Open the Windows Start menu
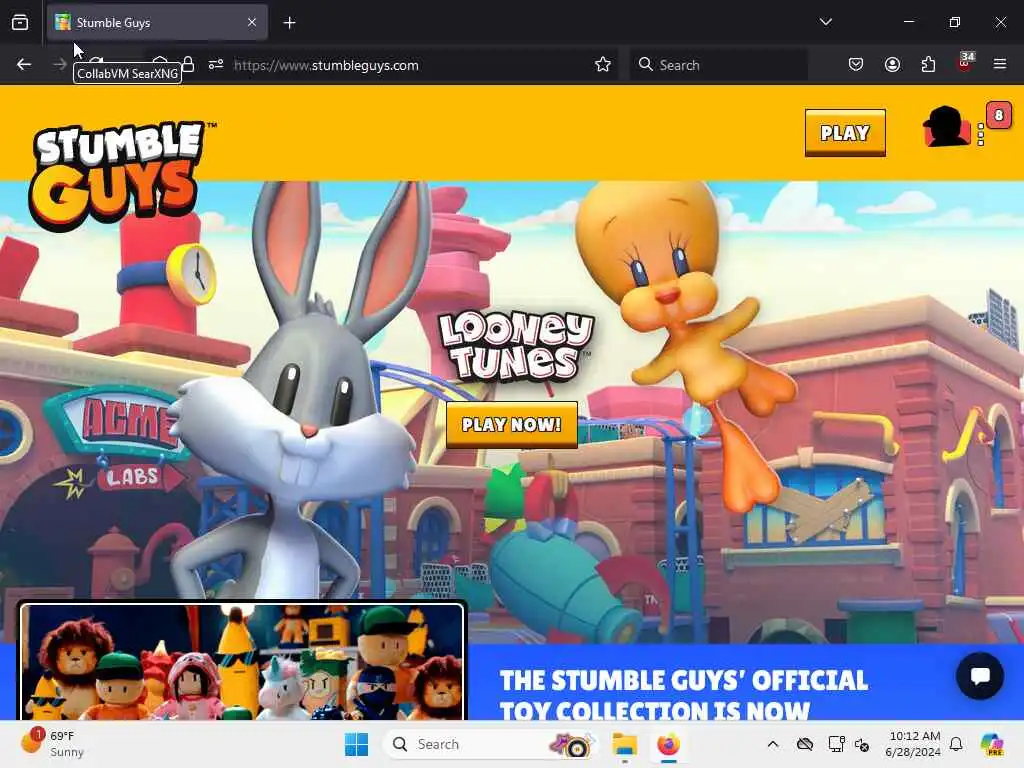1024x768 pixels. 357,744
